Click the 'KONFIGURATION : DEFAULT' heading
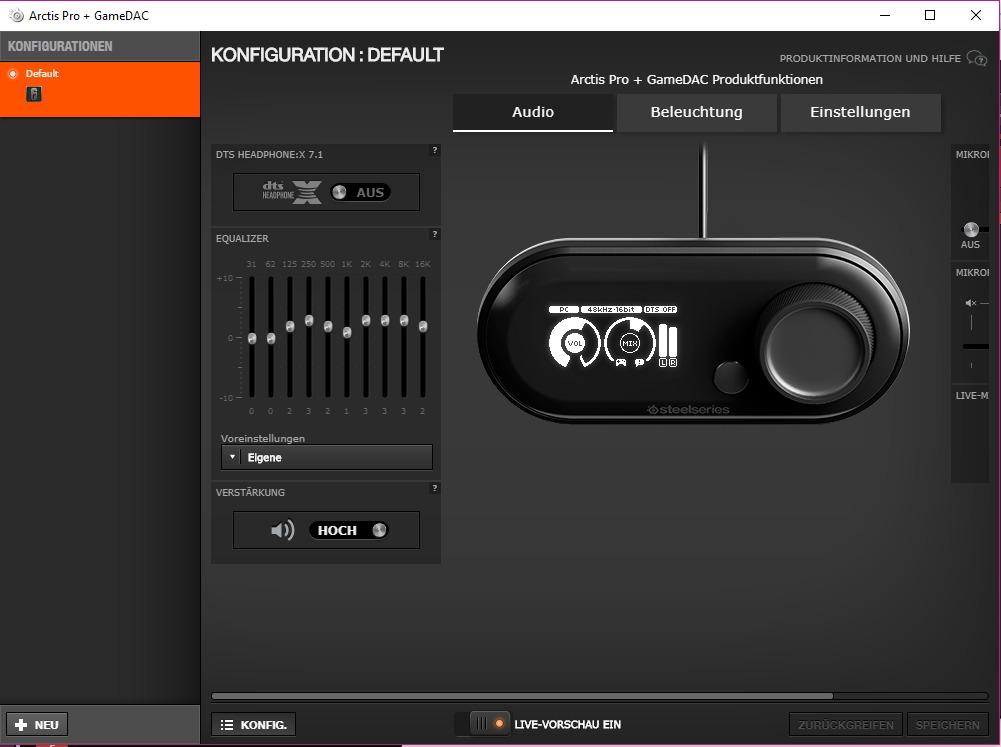This screenshot has width=1001, height=747. pos(327,55)
